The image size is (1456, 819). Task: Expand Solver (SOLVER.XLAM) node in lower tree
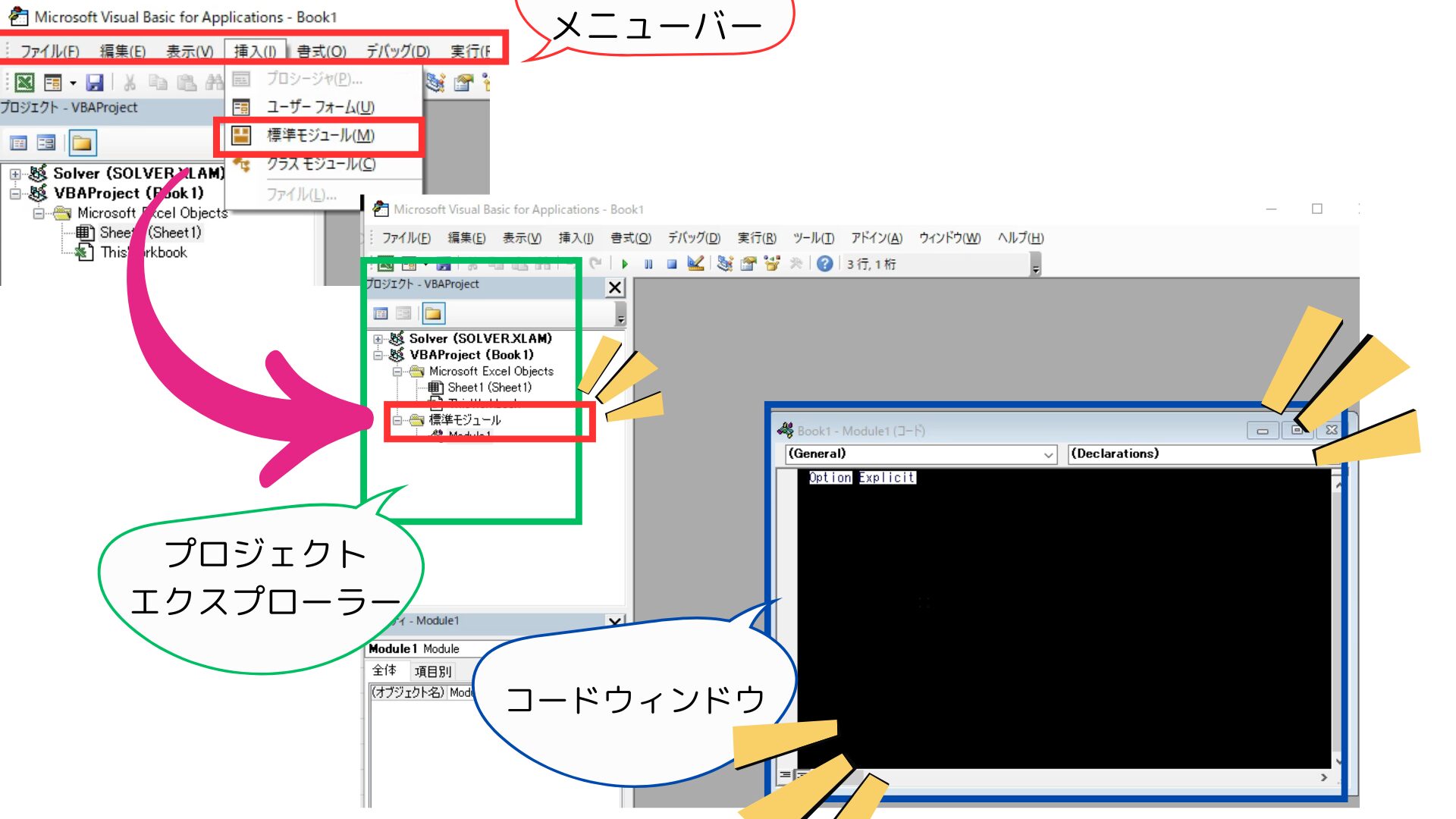point(378,339)
